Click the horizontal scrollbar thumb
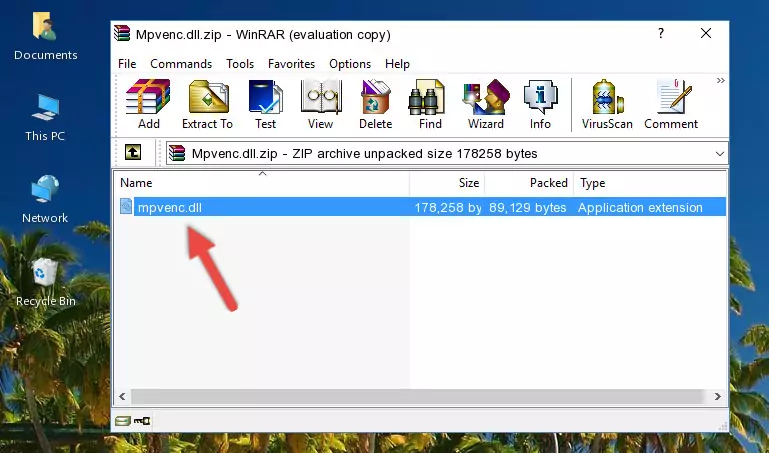The height and width of the screenshot is (453, 769). pos(417,396)
